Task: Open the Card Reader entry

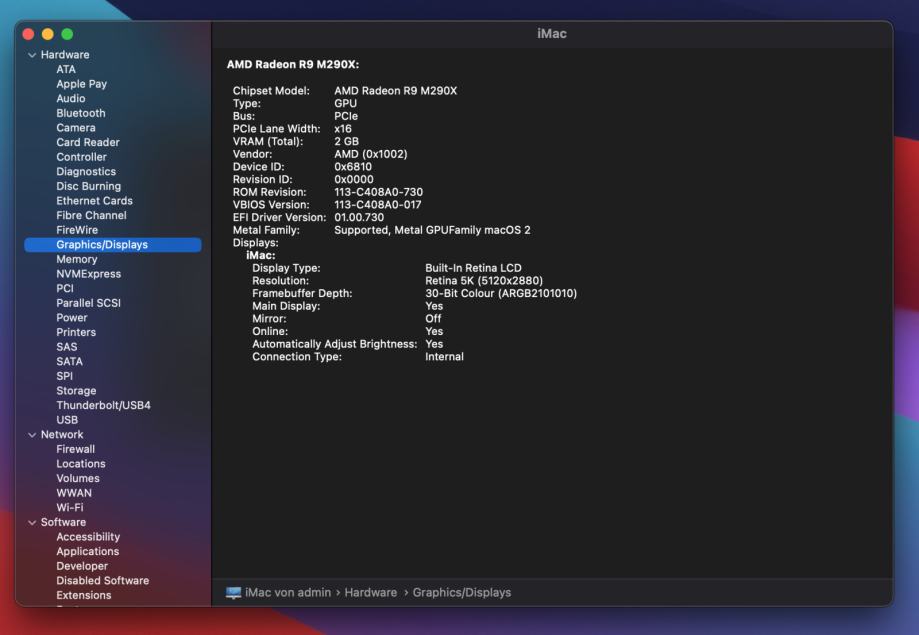Action: point(88,142)
